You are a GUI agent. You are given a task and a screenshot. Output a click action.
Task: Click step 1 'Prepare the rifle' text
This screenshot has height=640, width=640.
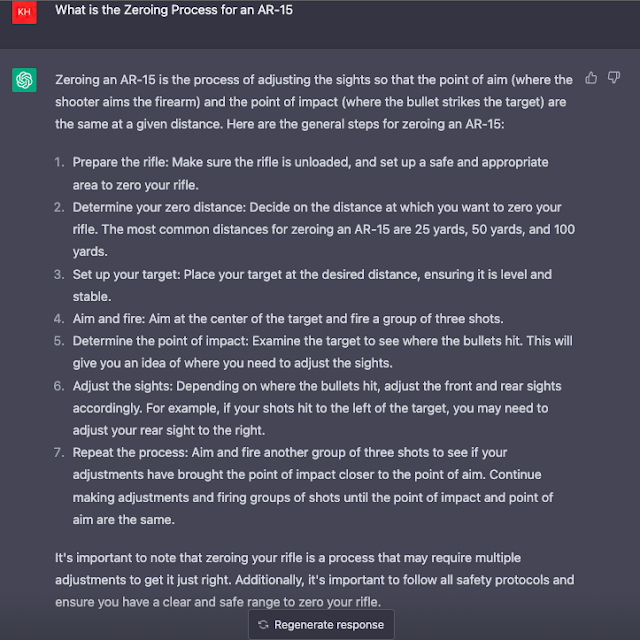click(x=310, y=173)
